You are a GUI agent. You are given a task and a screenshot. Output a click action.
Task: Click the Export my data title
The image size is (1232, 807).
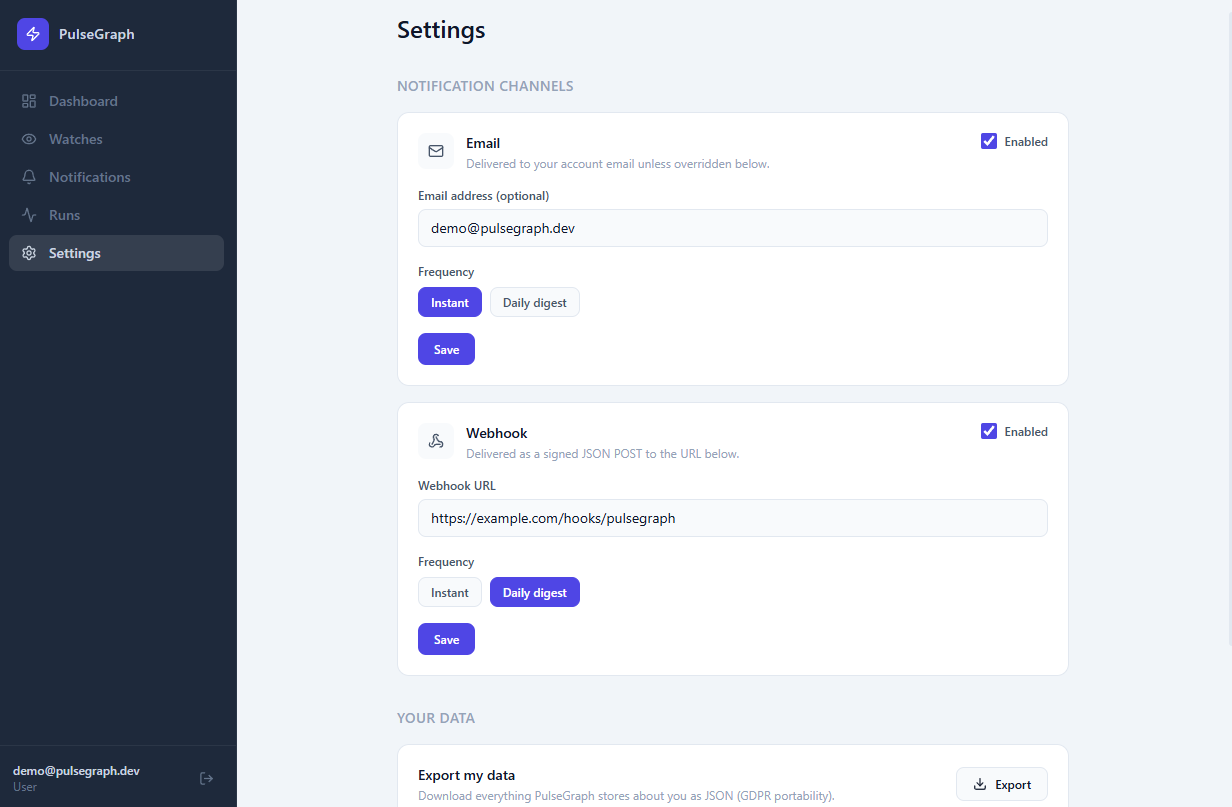tap(466, 775)
